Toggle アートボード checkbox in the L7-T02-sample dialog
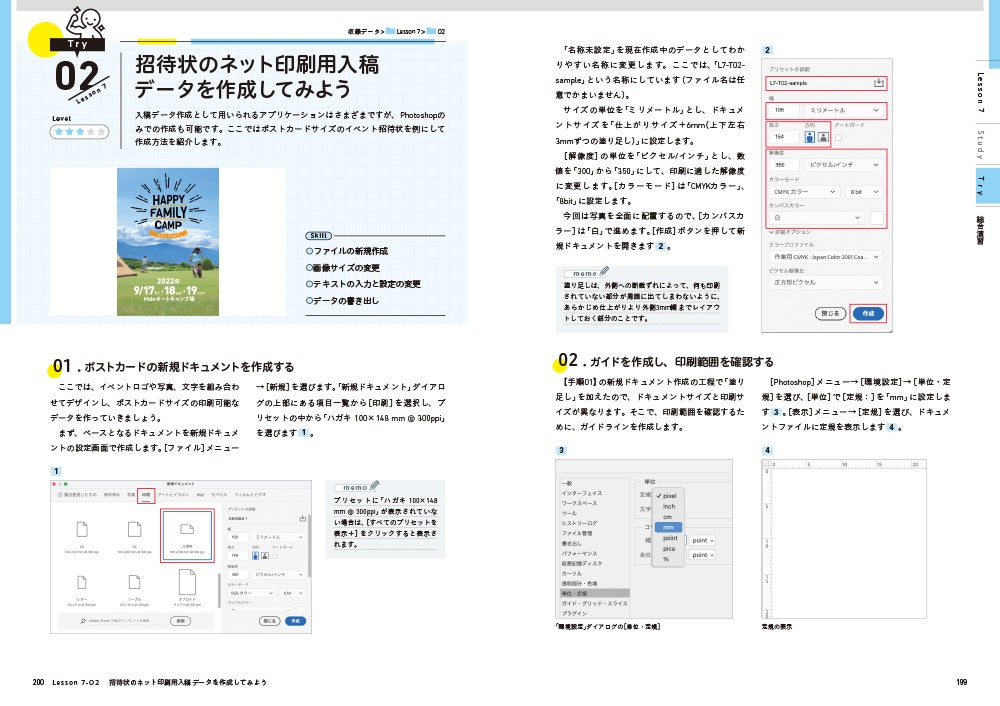Screen dimensions: 1000x706 pos(838,137)
